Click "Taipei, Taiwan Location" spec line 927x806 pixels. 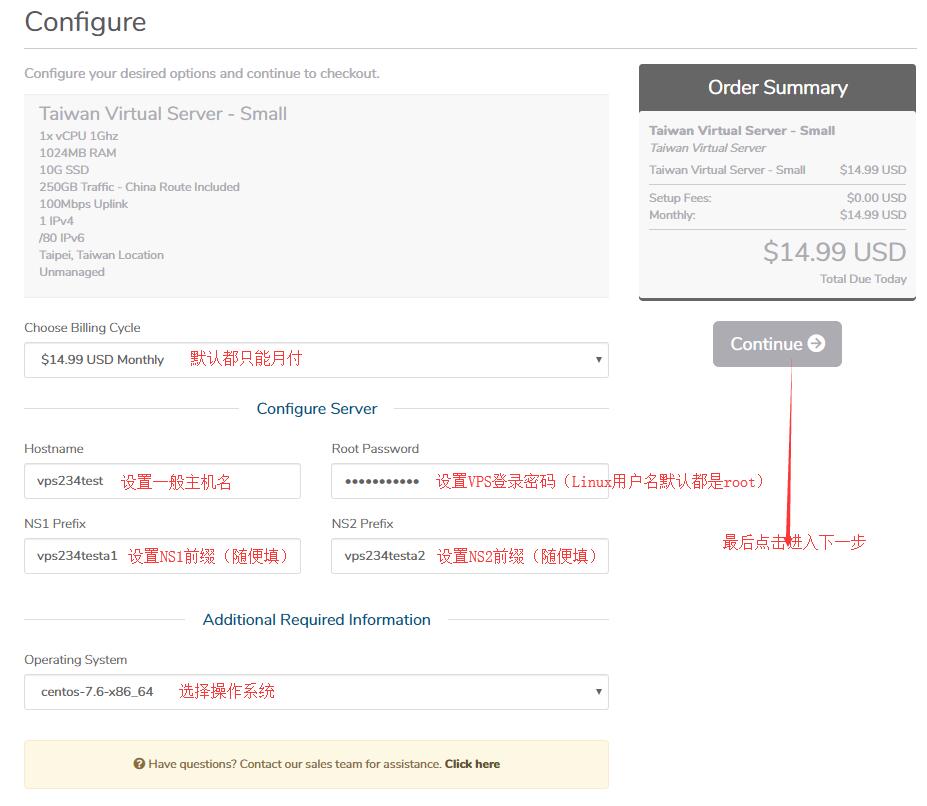click(101, 255)
